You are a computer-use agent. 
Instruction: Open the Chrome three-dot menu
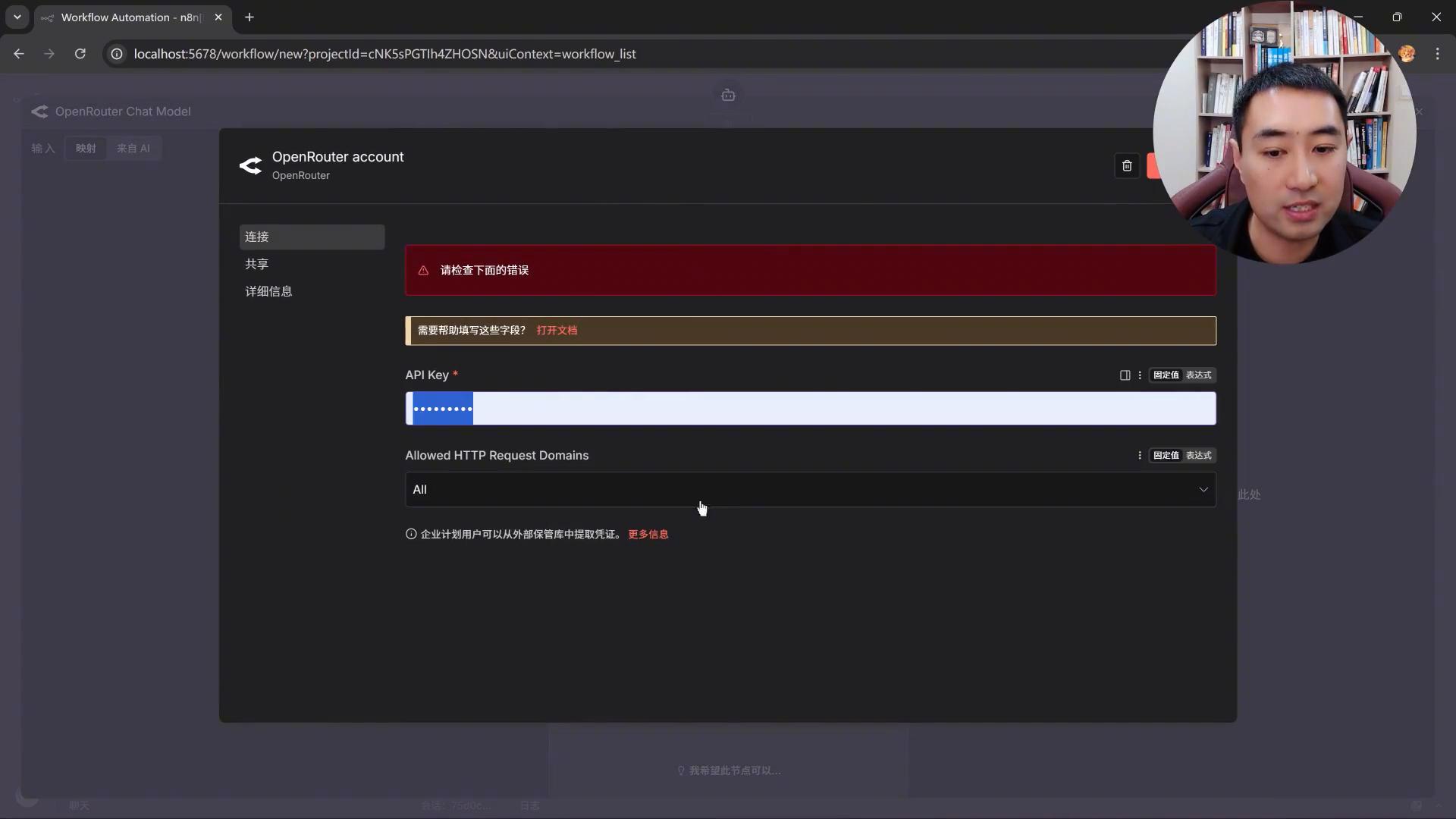(x=1437, y=54)
